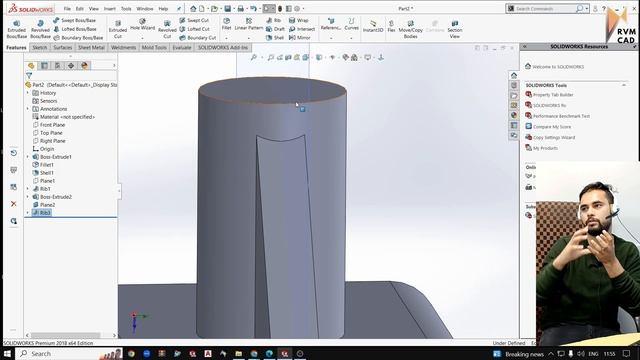Open the DisplayManager tab
640x360 pixels.
tap(84, 66)
